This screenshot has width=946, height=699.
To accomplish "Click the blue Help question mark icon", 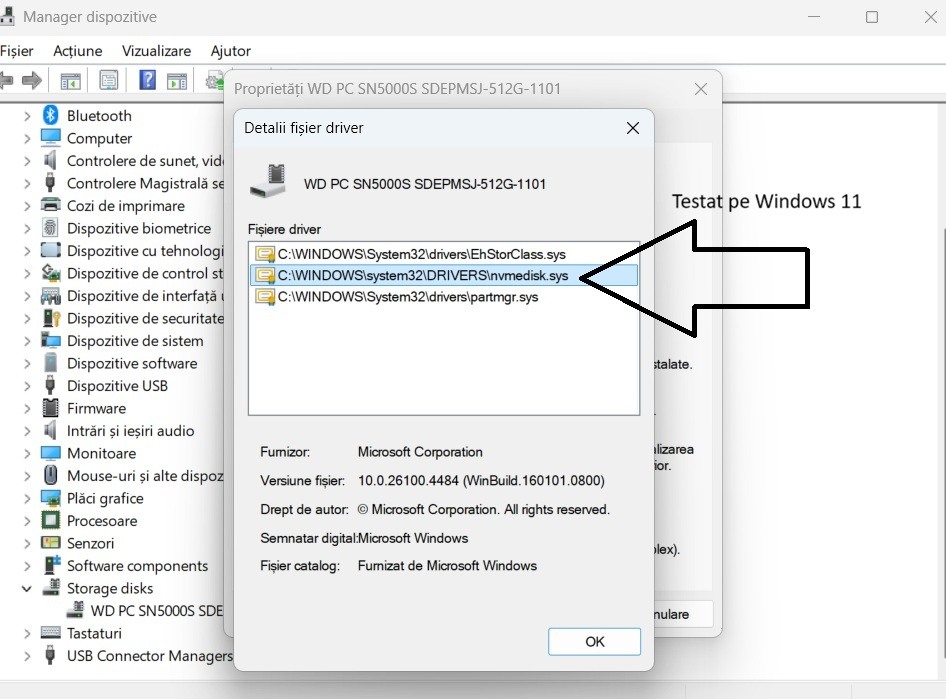I will pos(147,80).
